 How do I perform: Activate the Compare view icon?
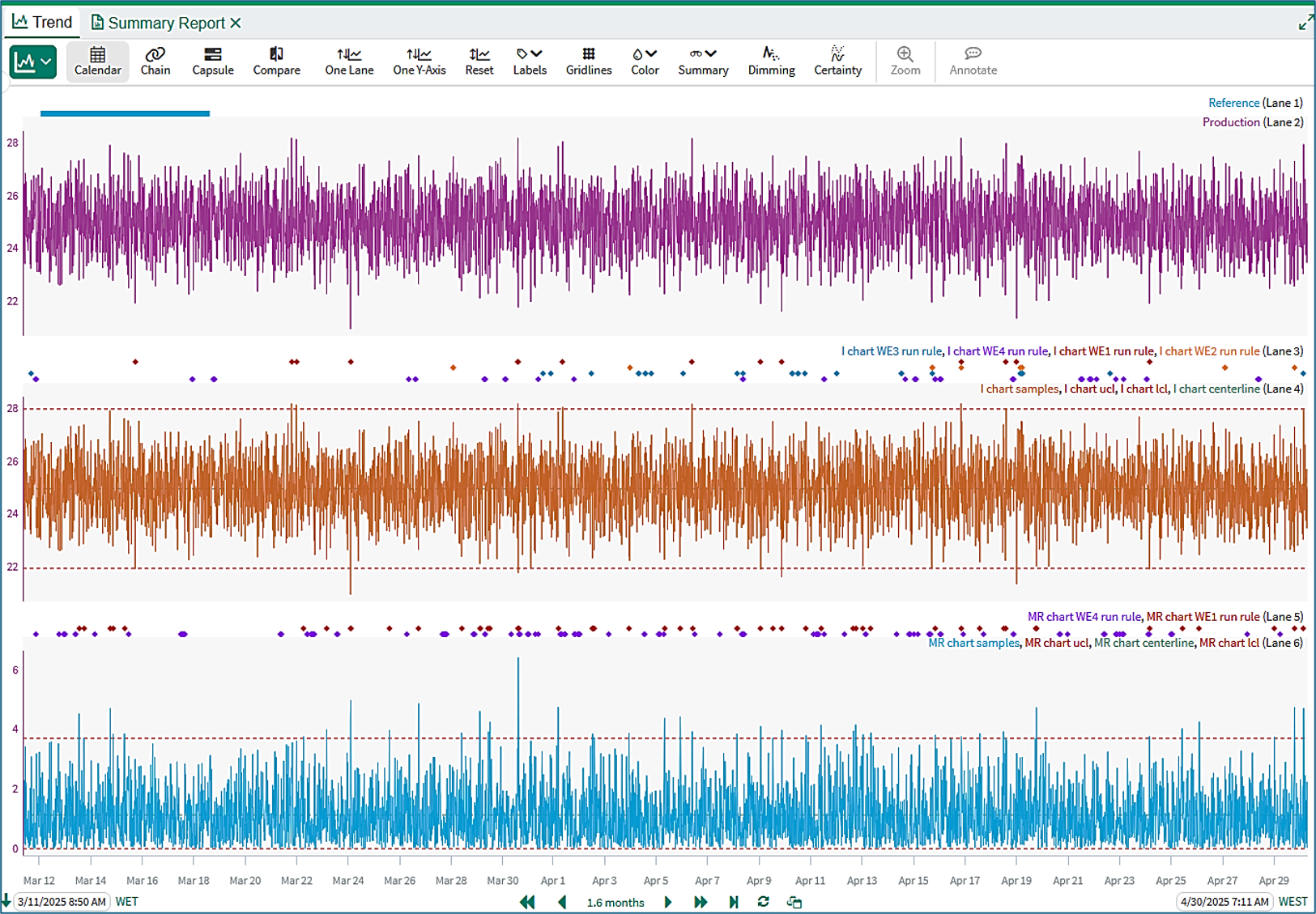(276, 62)
